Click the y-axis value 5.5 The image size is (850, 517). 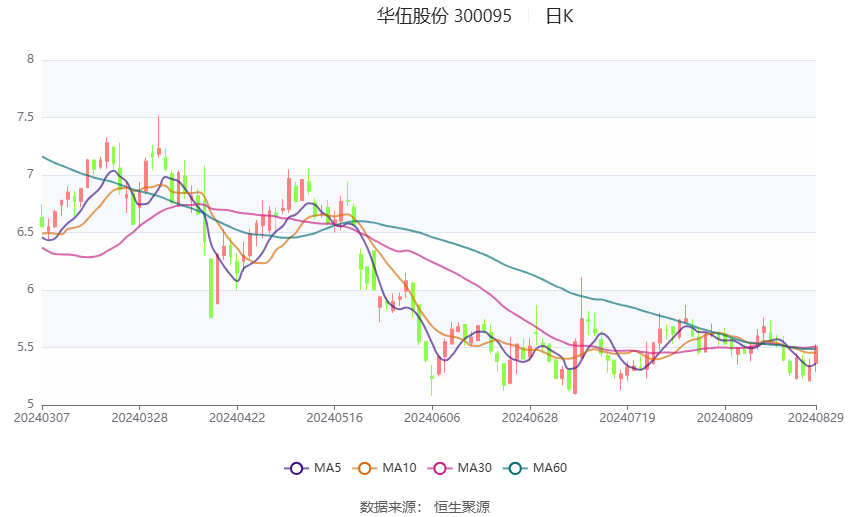pyautogui.click(x=25, y=347)
